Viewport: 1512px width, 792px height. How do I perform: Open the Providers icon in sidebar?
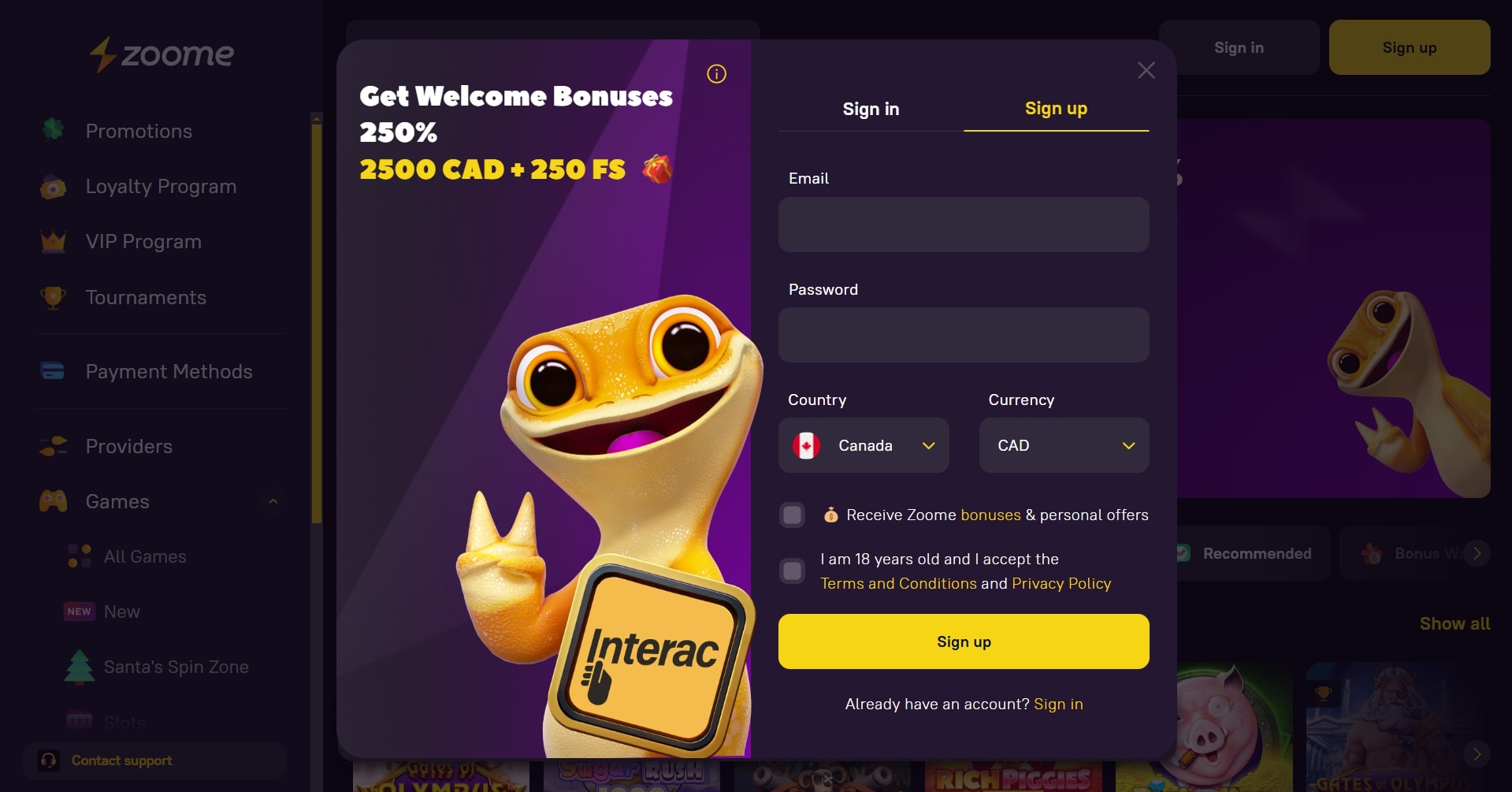coord(53,446)
